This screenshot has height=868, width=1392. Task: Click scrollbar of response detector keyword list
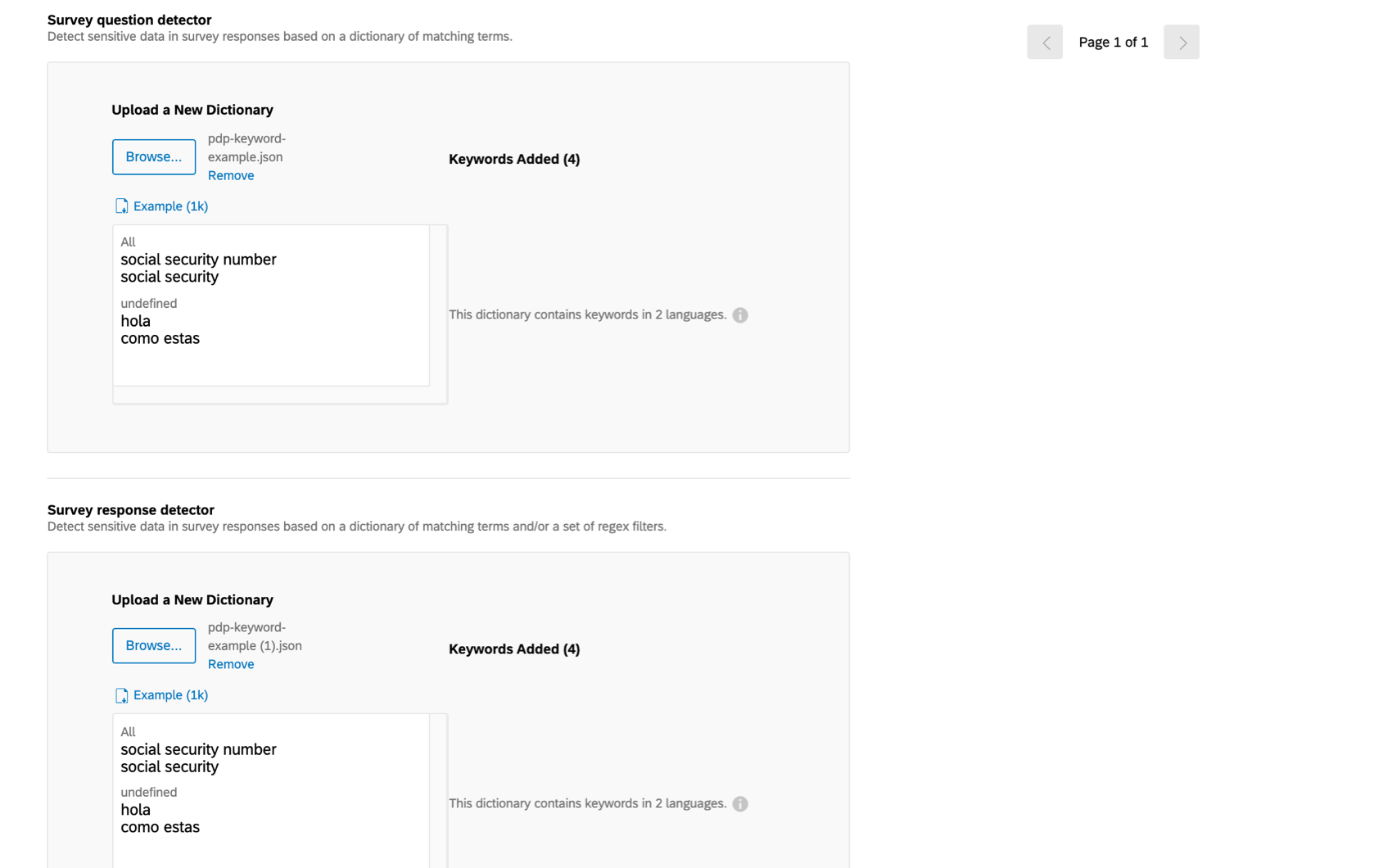[439, 791]
